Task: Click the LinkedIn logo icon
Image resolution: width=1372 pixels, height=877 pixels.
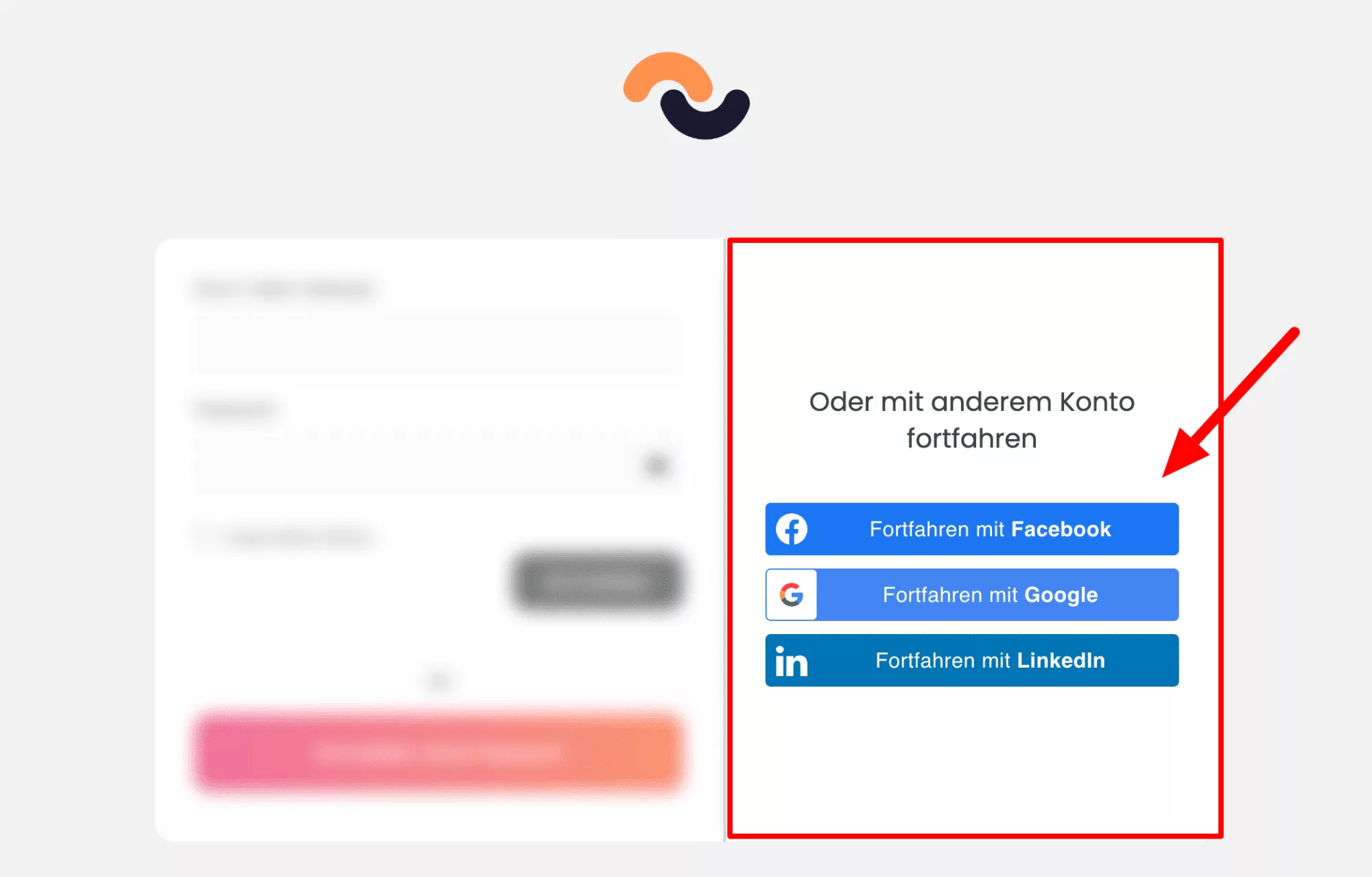Action: [x=791, y=662]
